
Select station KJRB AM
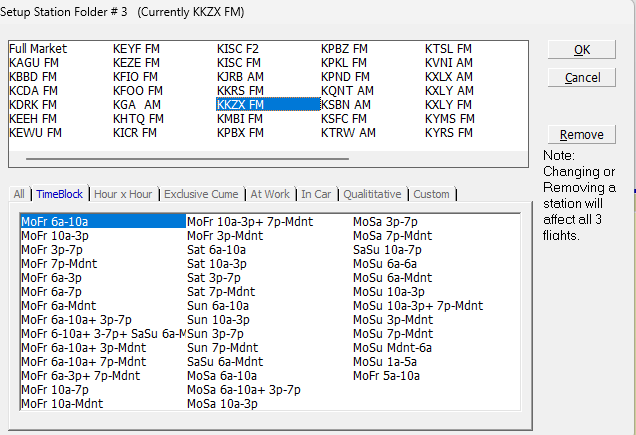[x=240, y=77]
